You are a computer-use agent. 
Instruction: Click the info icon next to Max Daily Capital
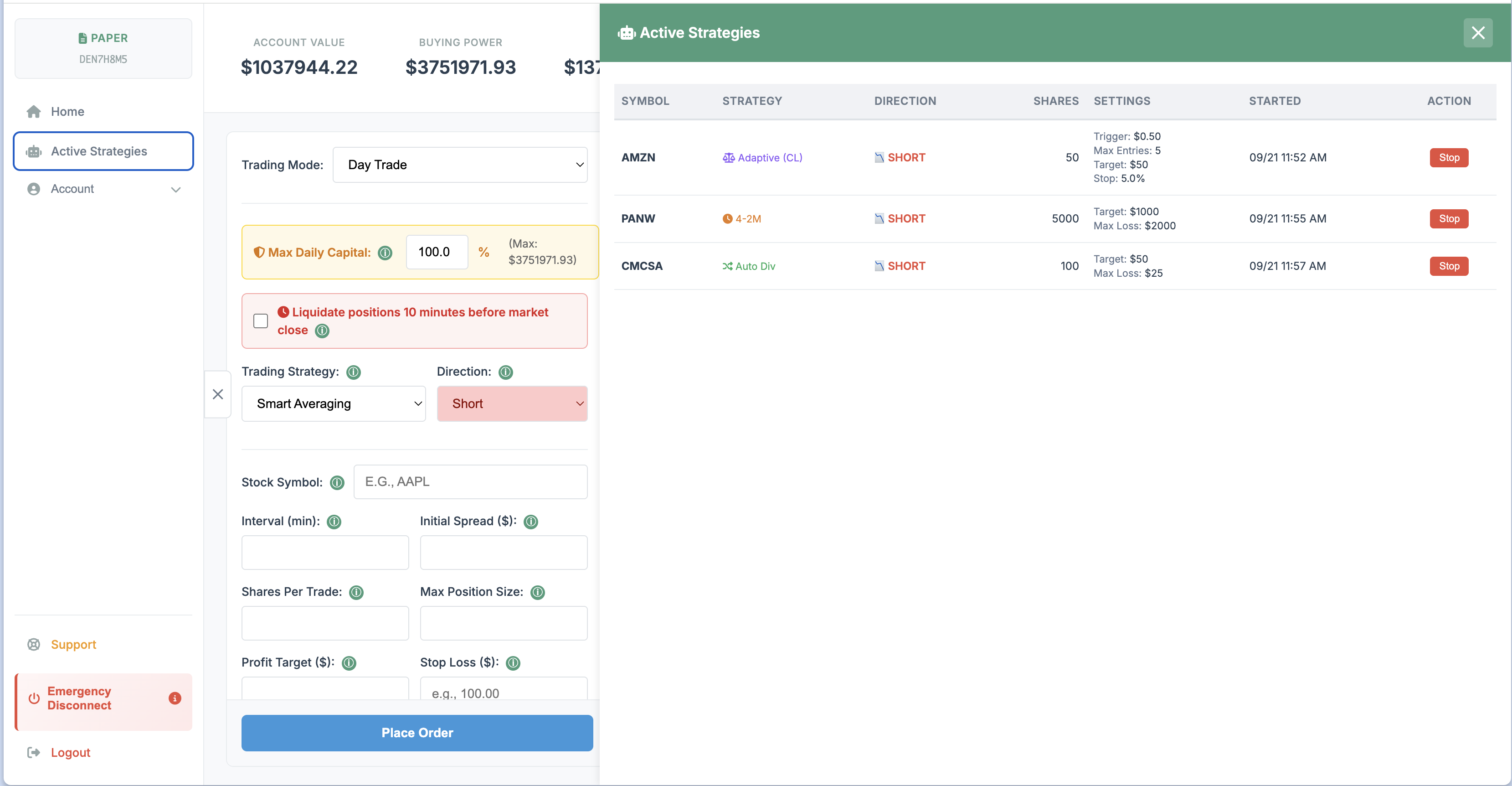[x=385, y=253]
